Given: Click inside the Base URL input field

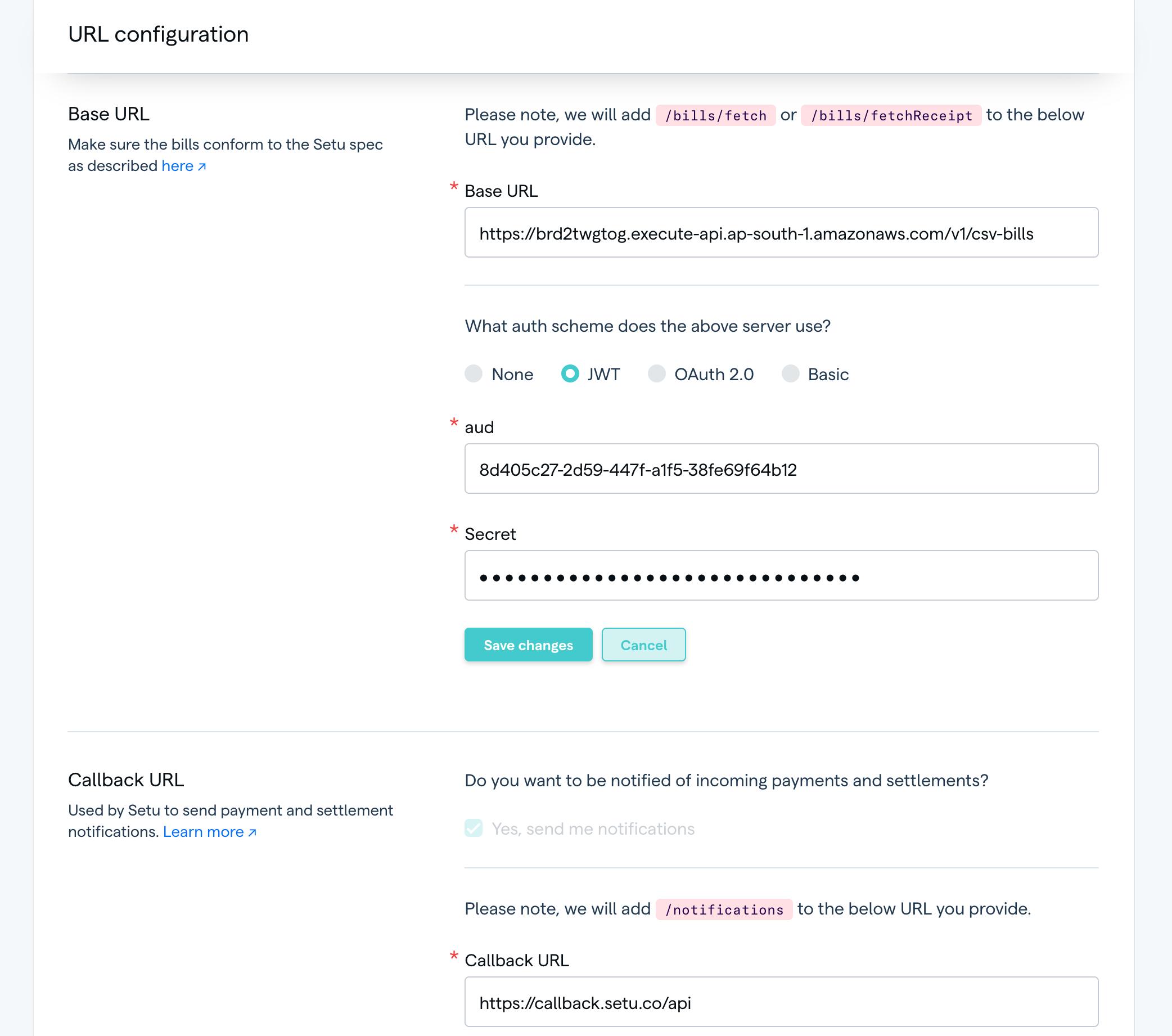Looking at the screenshot, I should point(781,233).
